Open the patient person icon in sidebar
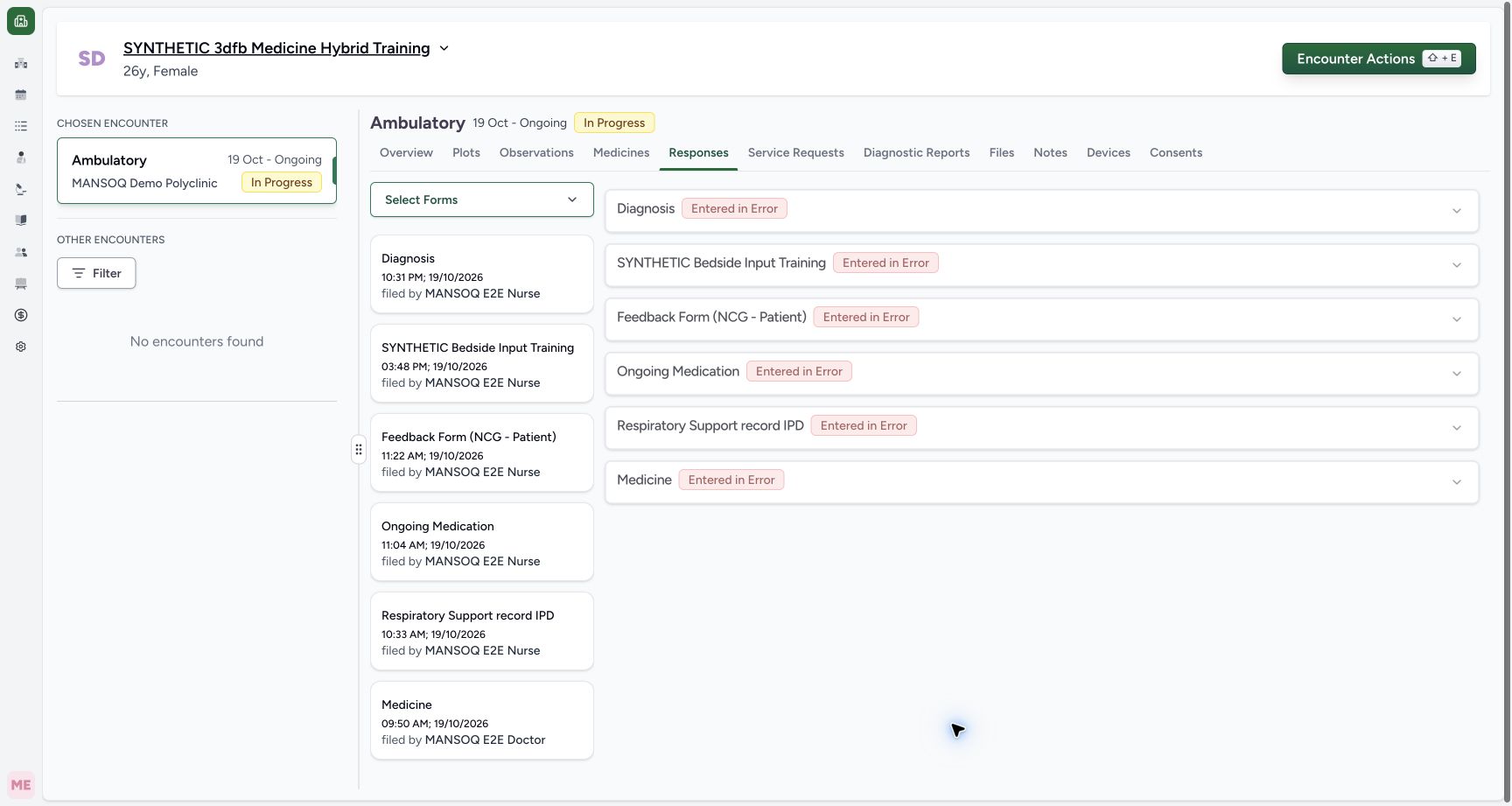 21,158
